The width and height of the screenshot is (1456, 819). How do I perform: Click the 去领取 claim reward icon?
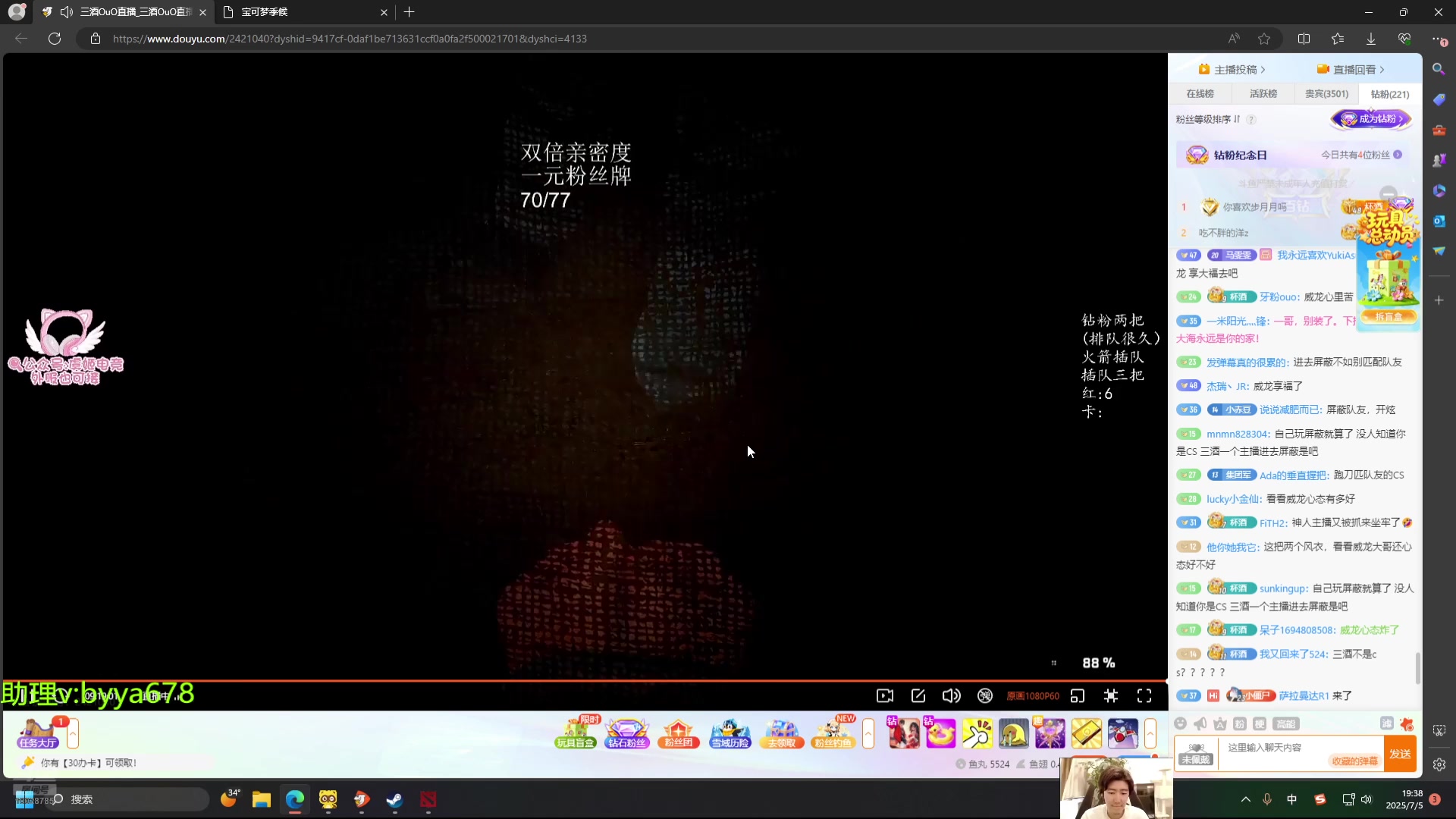coord(782,733)
